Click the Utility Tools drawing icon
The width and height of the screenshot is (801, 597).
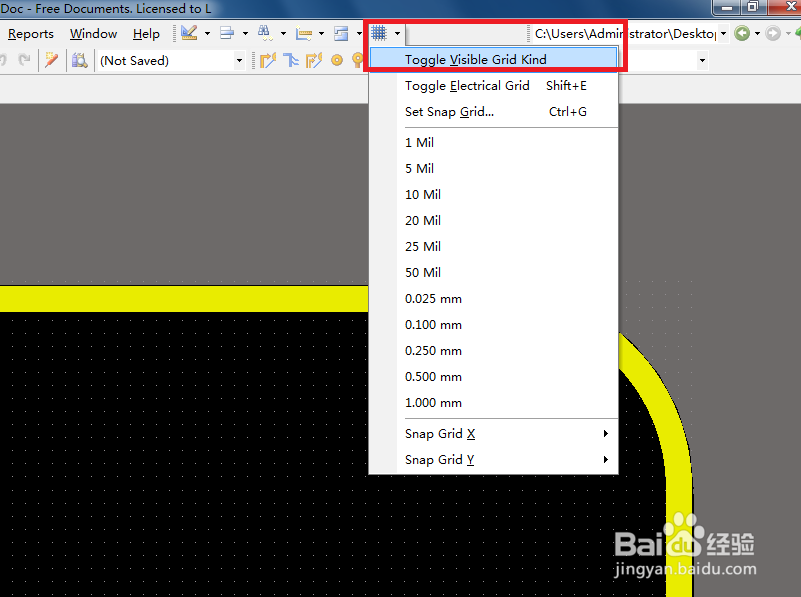[189, 33]
